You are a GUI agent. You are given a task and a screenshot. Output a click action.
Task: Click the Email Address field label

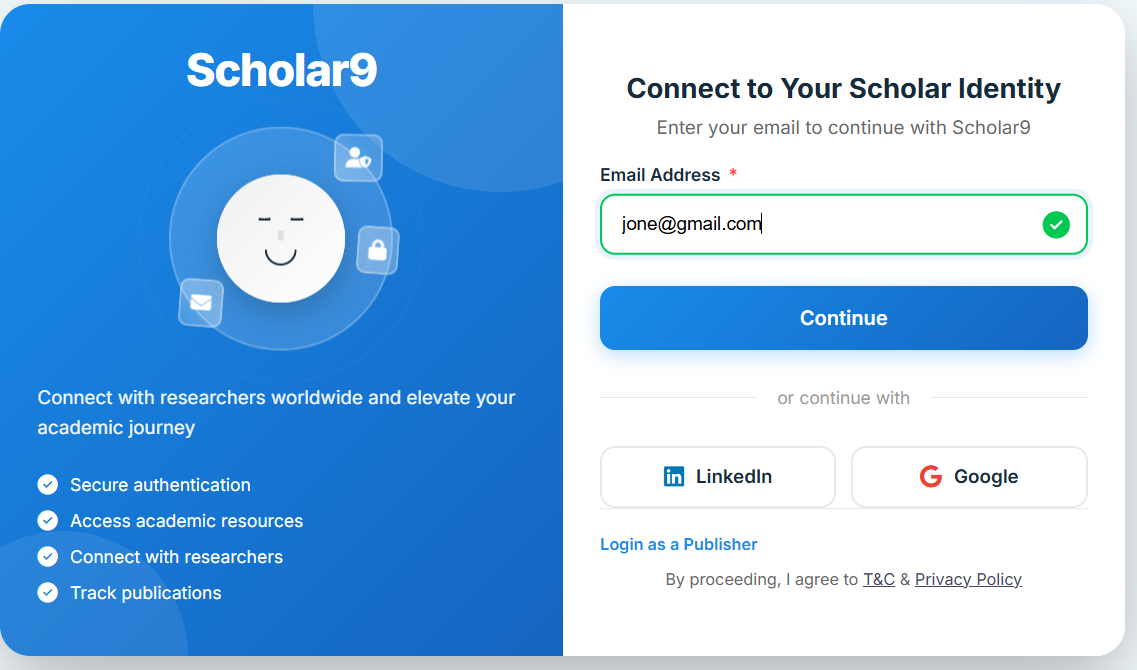tap(660, 175)
